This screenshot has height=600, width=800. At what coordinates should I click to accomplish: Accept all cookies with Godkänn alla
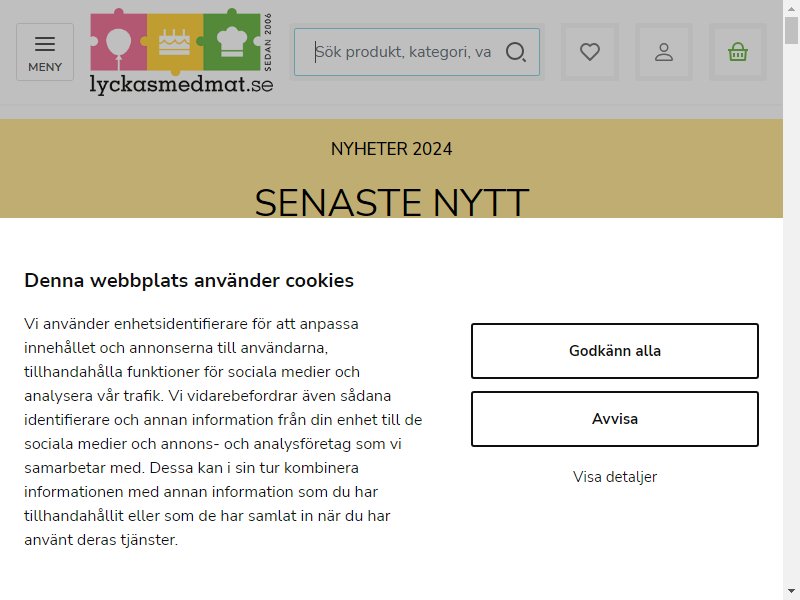point(615,351)
